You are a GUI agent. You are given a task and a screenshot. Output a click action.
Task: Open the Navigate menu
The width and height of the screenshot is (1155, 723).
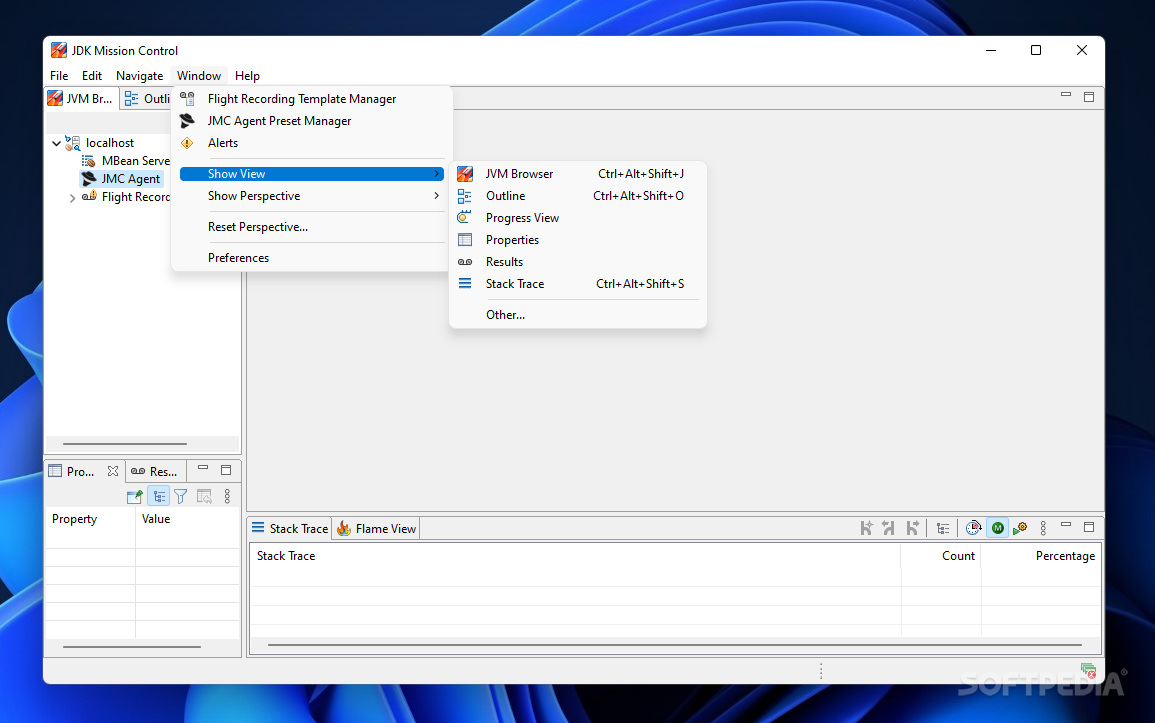(139, 76)
